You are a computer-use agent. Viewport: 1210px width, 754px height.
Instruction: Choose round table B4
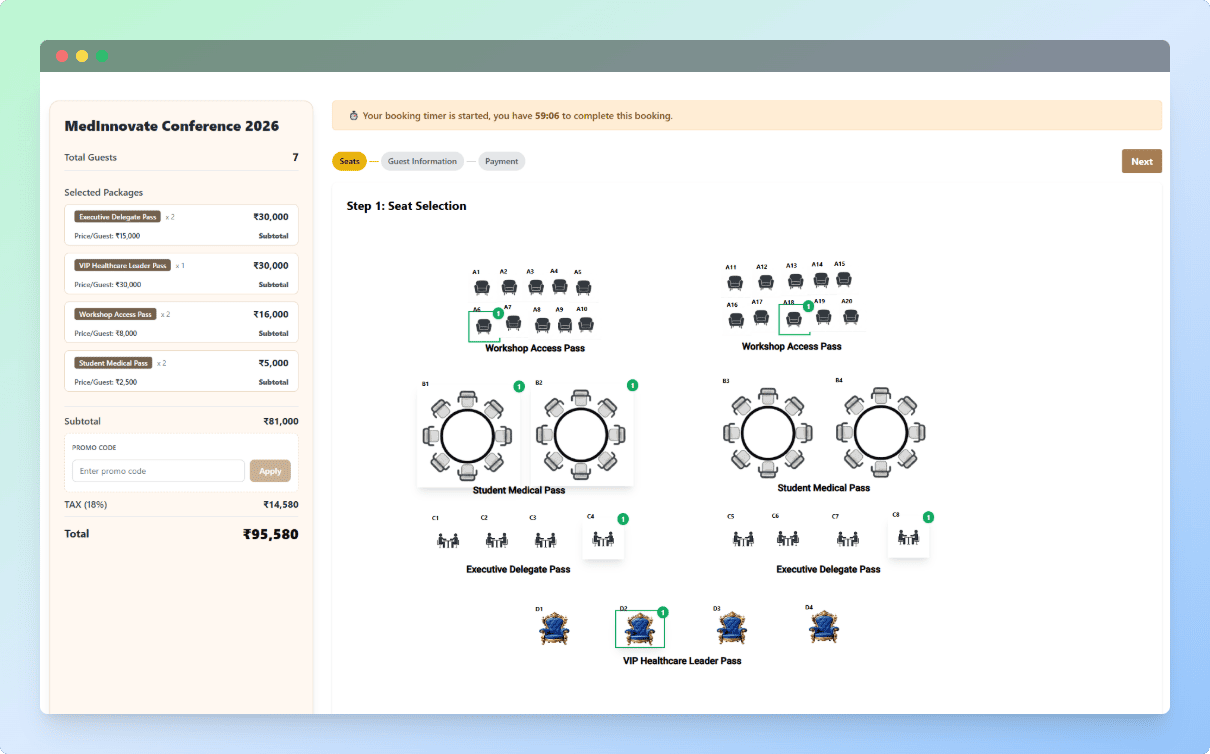coord(881,433)
